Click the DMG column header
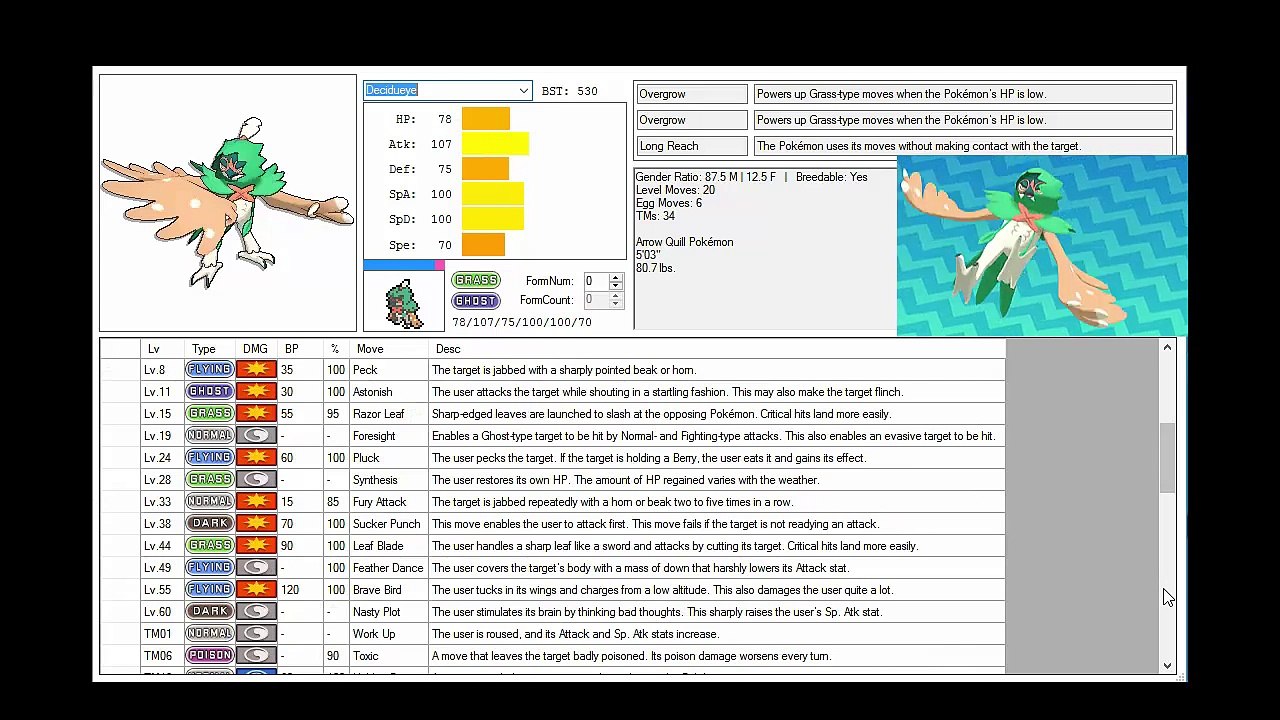Viewport: 1280px width, 720px height. point(255,349)
